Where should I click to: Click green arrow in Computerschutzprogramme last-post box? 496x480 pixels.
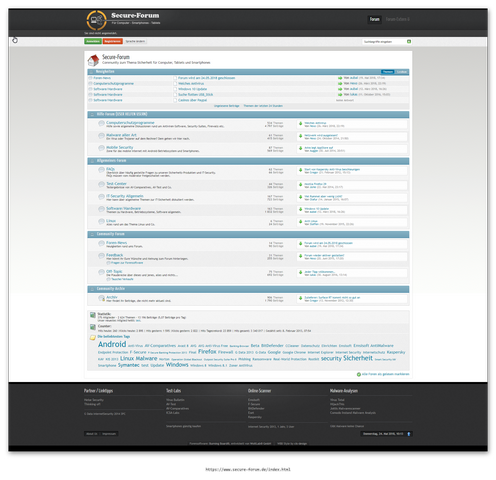point(300,123)
